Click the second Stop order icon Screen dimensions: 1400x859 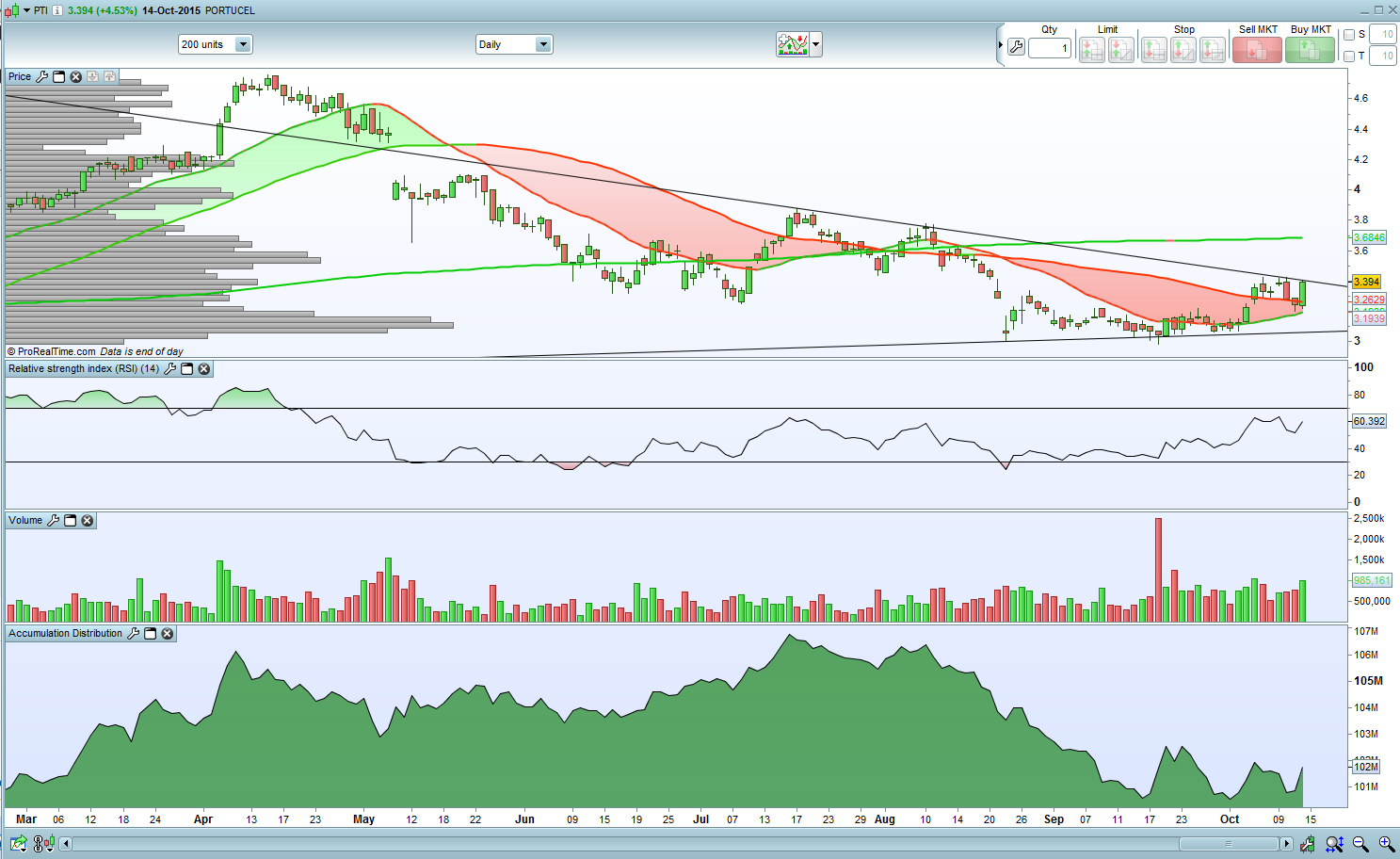1183,49
